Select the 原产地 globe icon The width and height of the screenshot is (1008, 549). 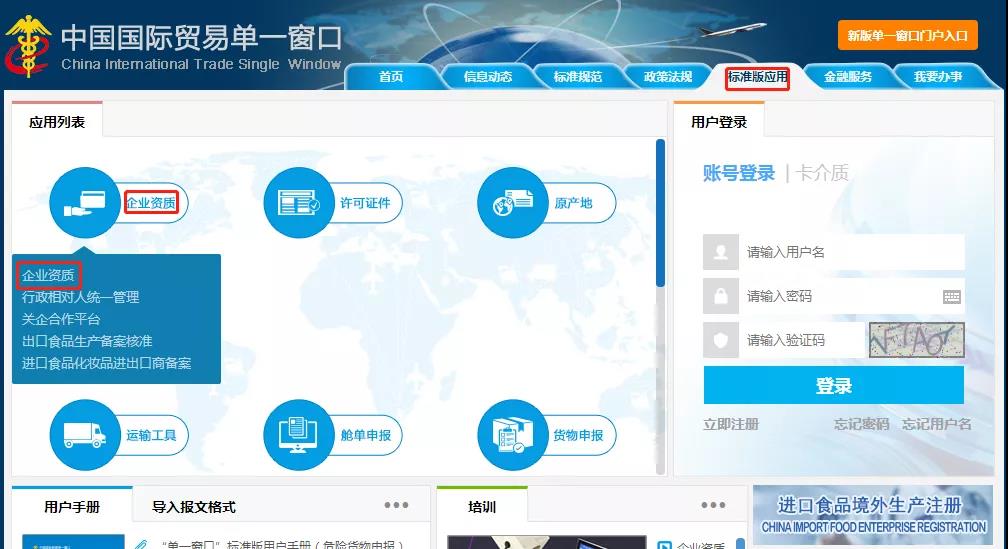point(512,202)
